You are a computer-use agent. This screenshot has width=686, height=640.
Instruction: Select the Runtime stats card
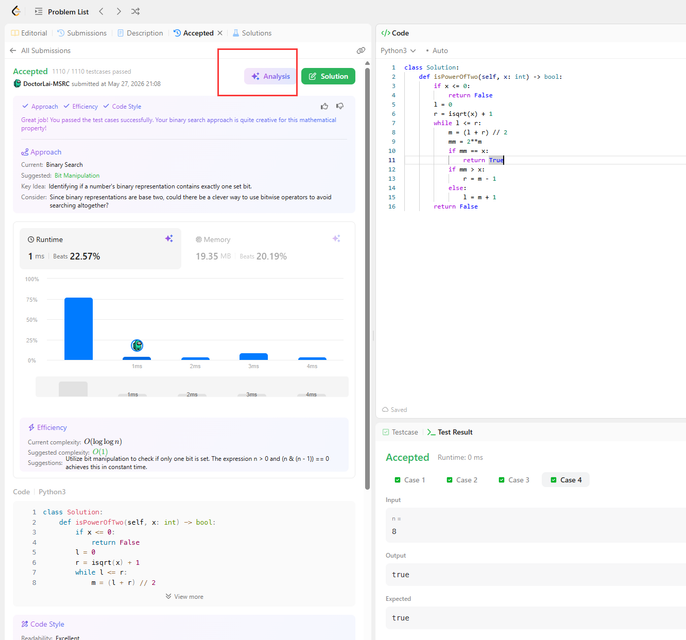coord(100,248)
